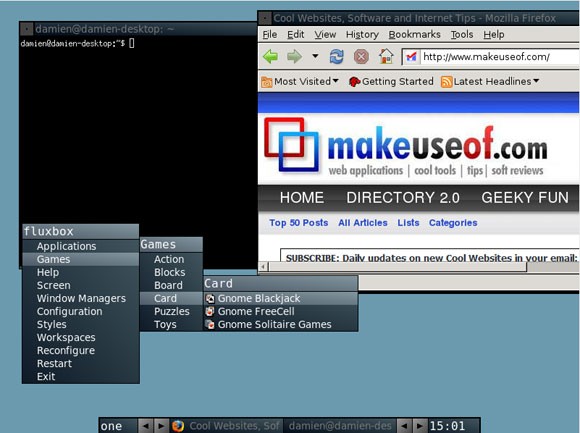Open Action in the Games submenu
Screen dimensions: 580x433
point(171,259)
